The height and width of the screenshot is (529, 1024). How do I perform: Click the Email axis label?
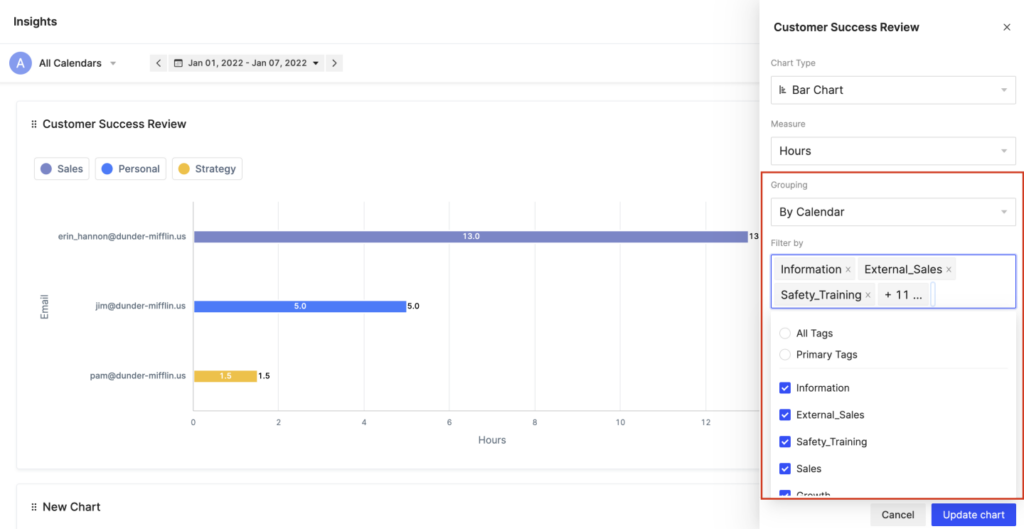(x=45, y=306)
